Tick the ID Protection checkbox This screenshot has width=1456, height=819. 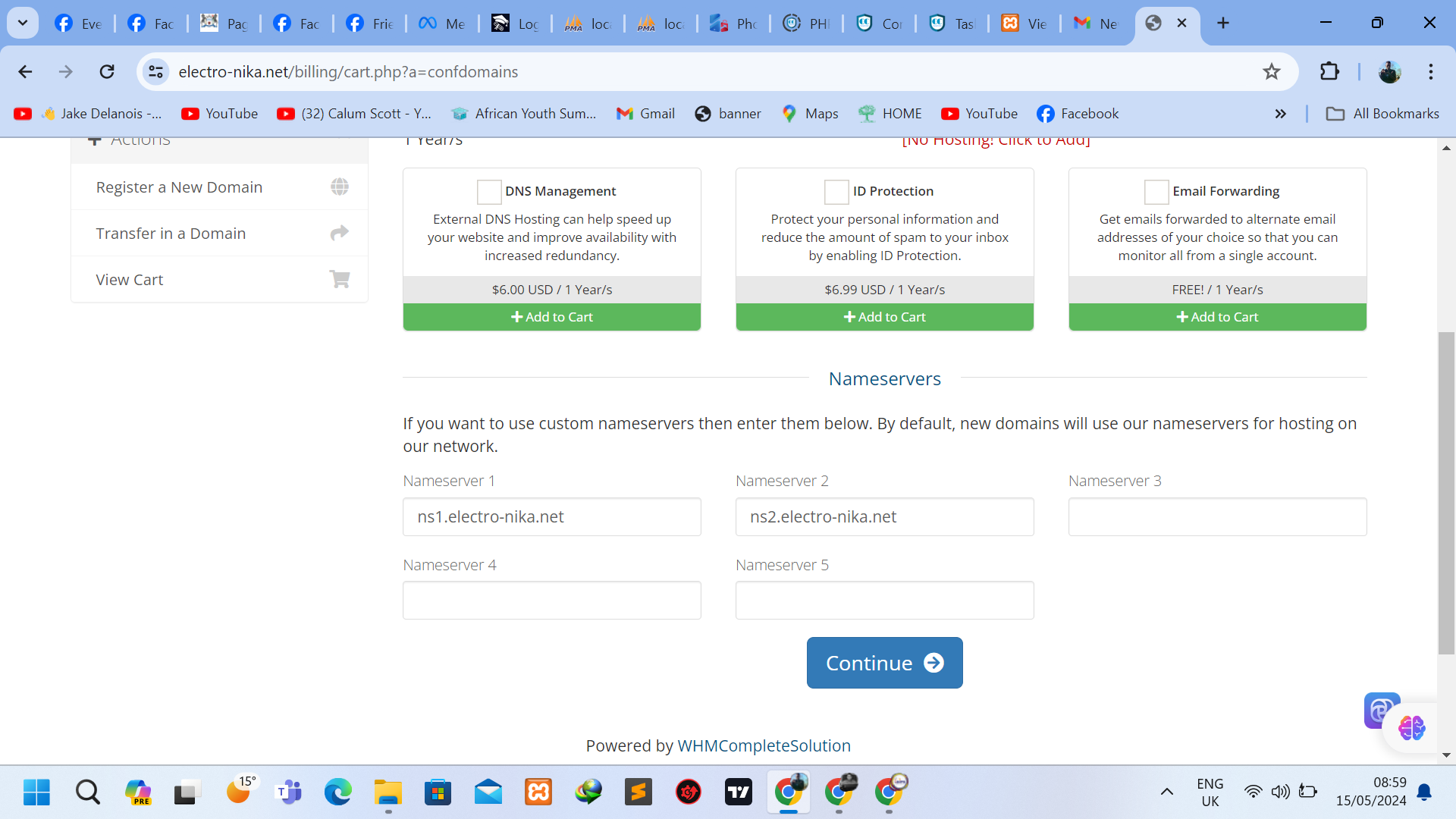point(836,192)
